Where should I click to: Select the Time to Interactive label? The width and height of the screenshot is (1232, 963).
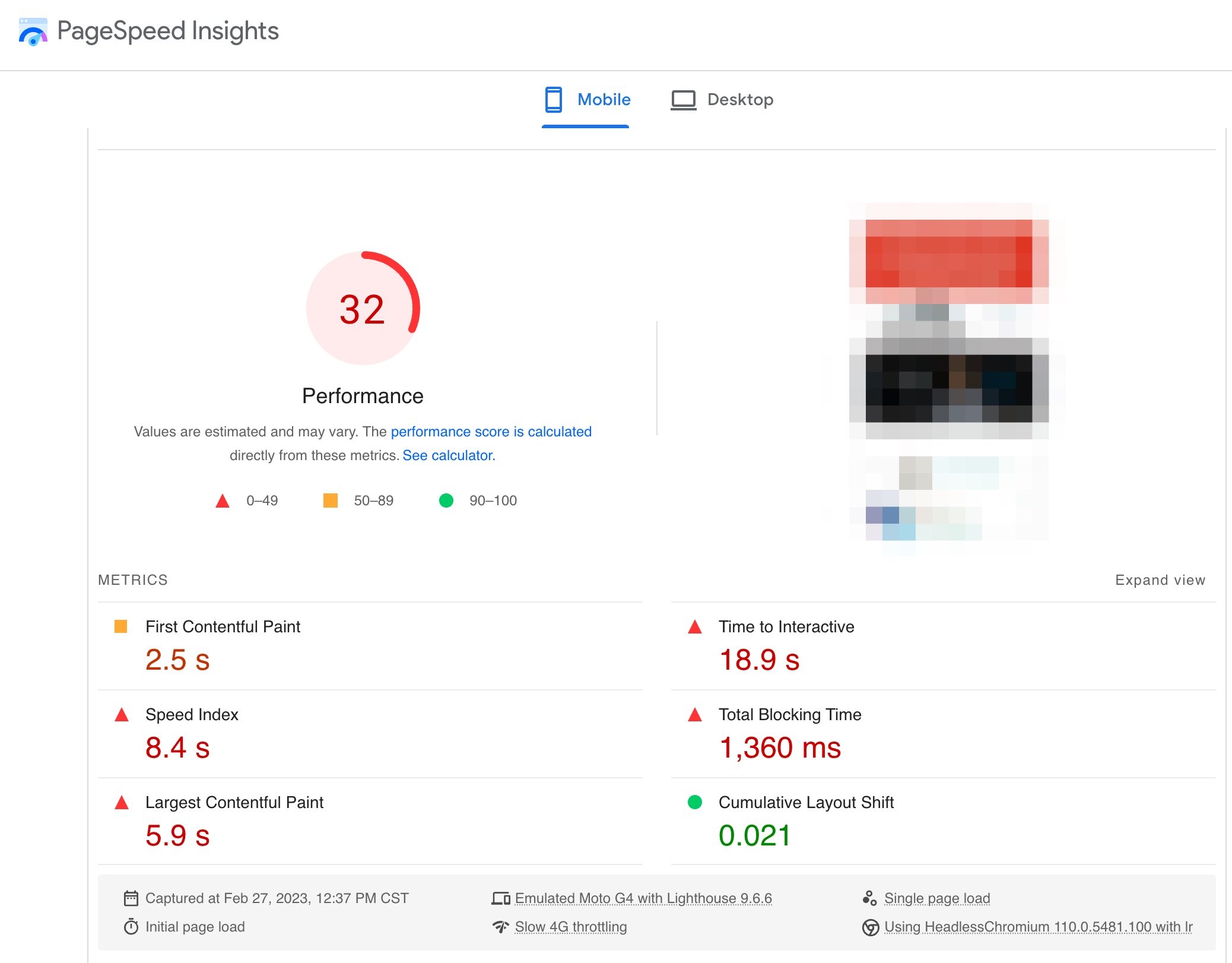(786, 627)
